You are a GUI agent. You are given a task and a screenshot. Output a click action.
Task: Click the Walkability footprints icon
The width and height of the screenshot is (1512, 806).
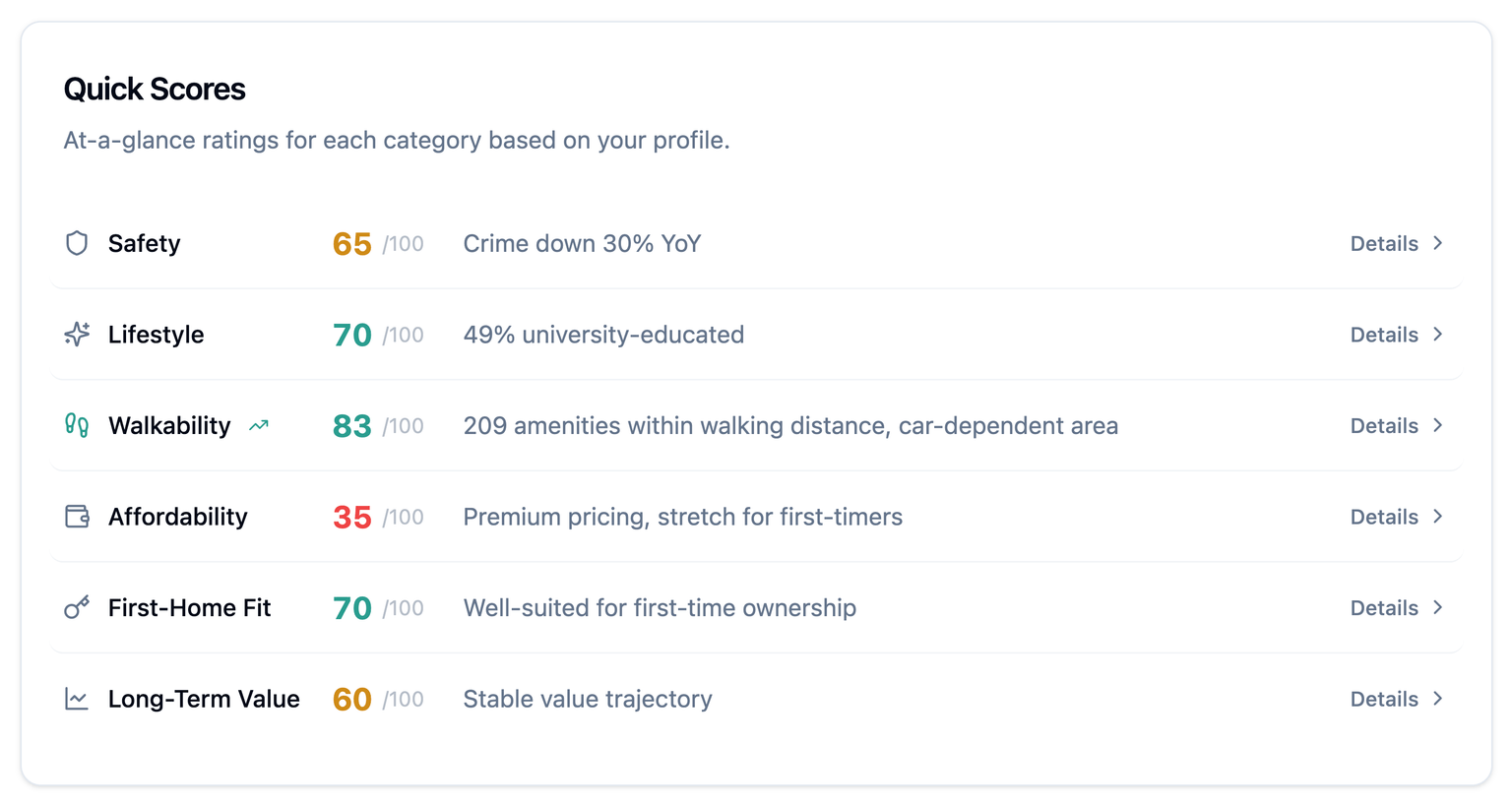[77, 425]
